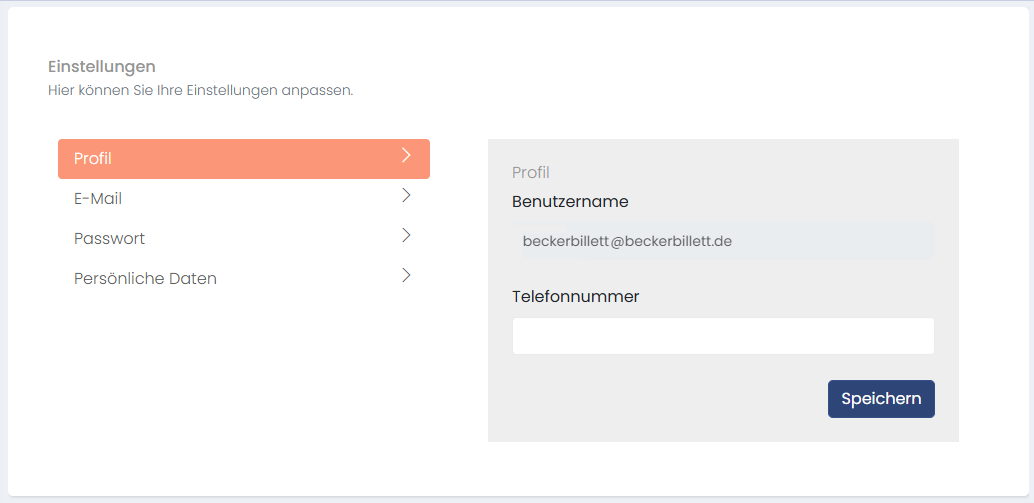Click the chevron arrow in the Profil row
This screenshot has width=1034, height=503.
406,155
